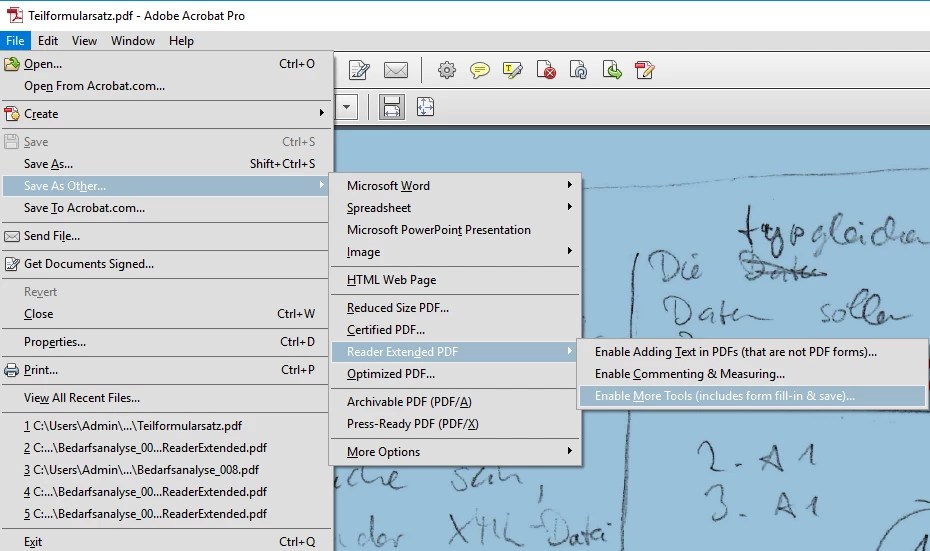Choose Close from the File menu
The height and width of the screenshot is (551, 930).
point(165,314)
